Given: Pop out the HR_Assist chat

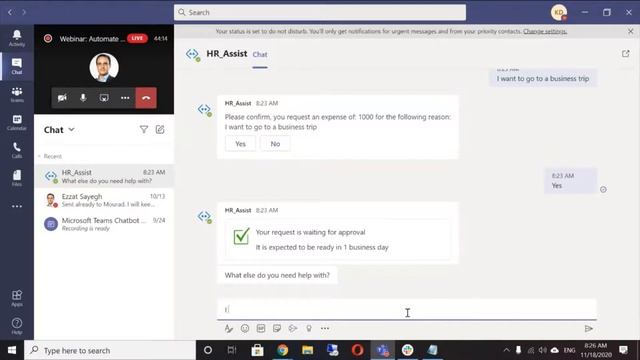Looking at the screenshot, I should tap(625, 53).
